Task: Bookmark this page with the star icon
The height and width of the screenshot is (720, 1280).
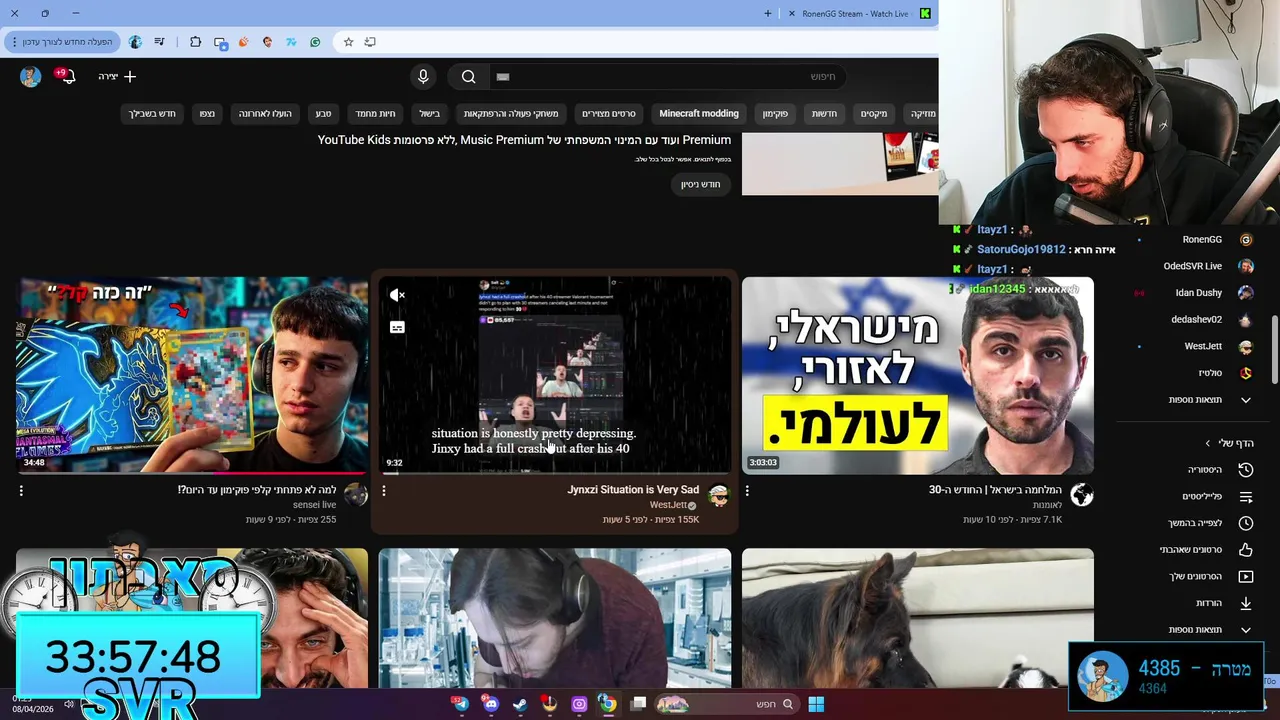Action: (x=348, y=42)
